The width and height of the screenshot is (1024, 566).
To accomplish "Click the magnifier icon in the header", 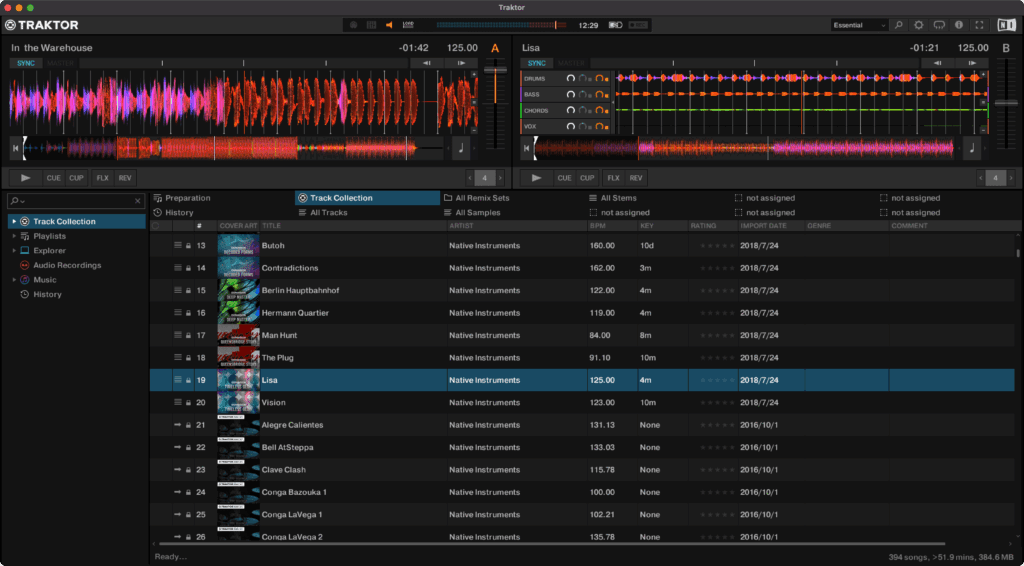I will coord(898,25).
